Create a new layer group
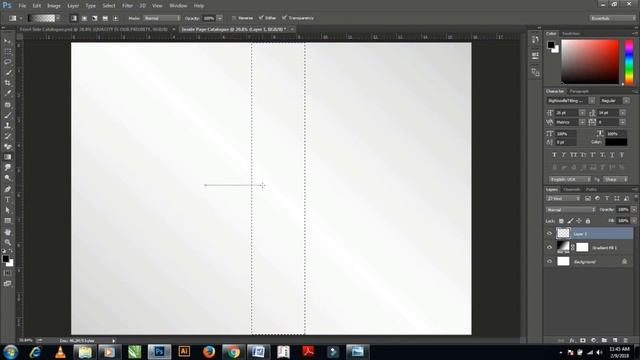The height and width of the screenshot is (360, 640). pyautogui.click(x=604, y=340)
